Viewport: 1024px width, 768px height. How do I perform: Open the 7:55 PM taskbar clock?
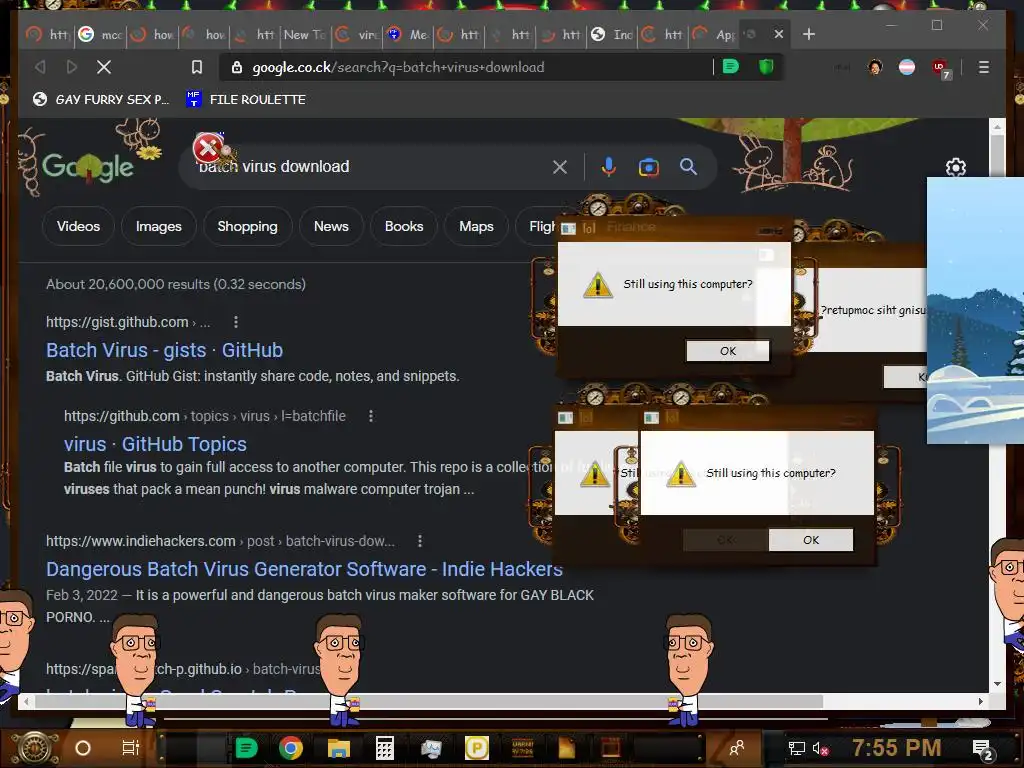[897, 748]
